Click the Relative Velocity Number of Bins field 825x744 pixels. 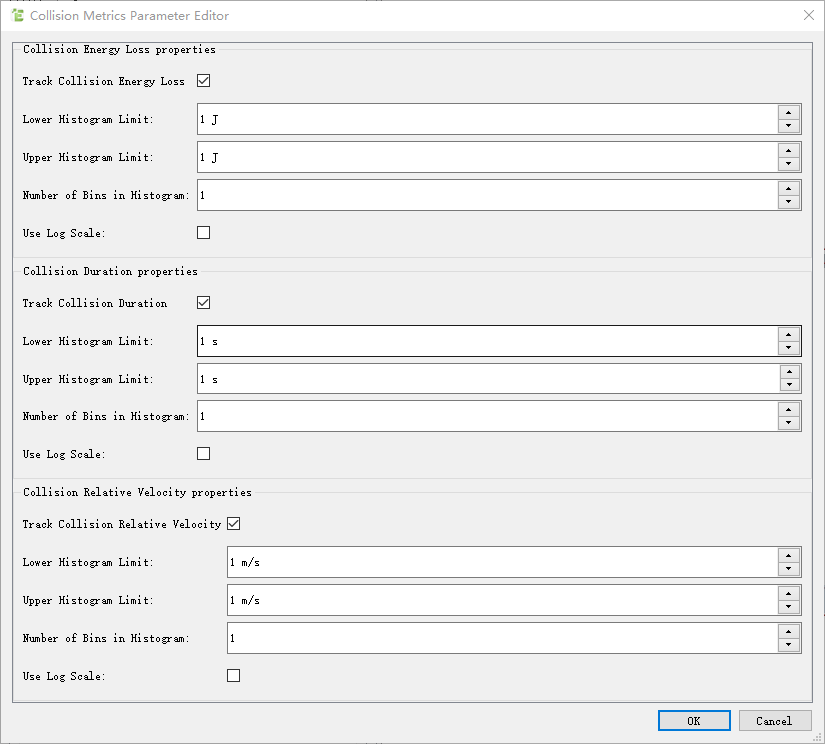coord(502,638)
